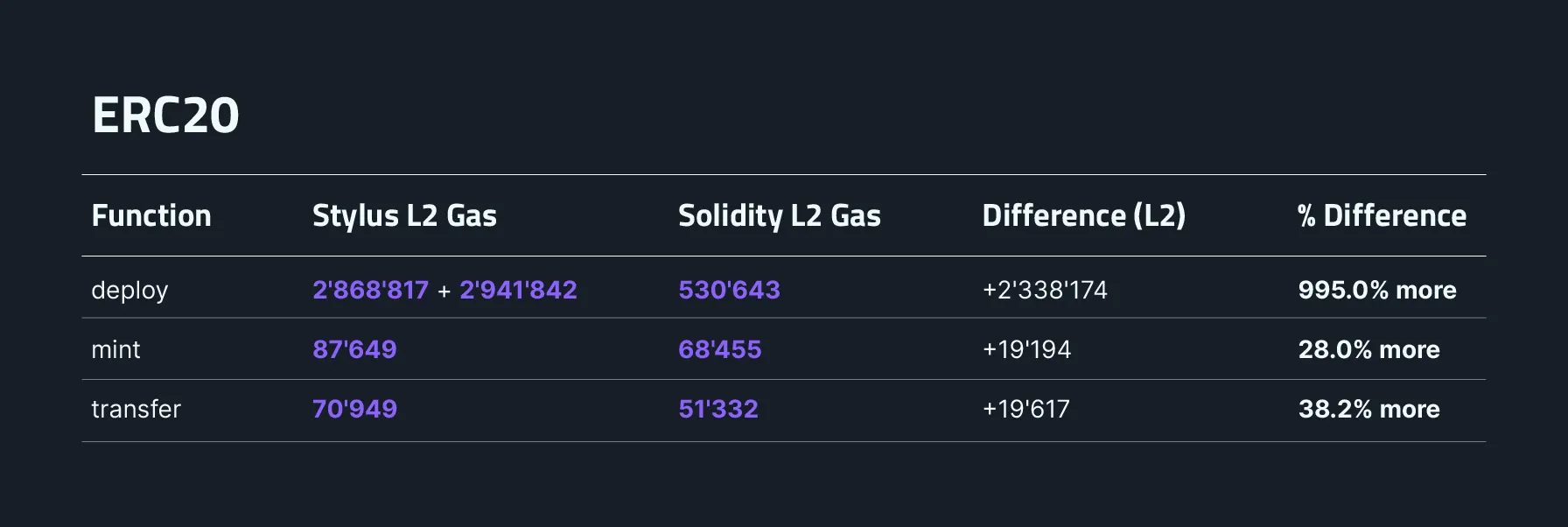This screenshot has height=527, width=1568.
Task: Select the 995.0% more cell
Action: [x=1376, y=290]
